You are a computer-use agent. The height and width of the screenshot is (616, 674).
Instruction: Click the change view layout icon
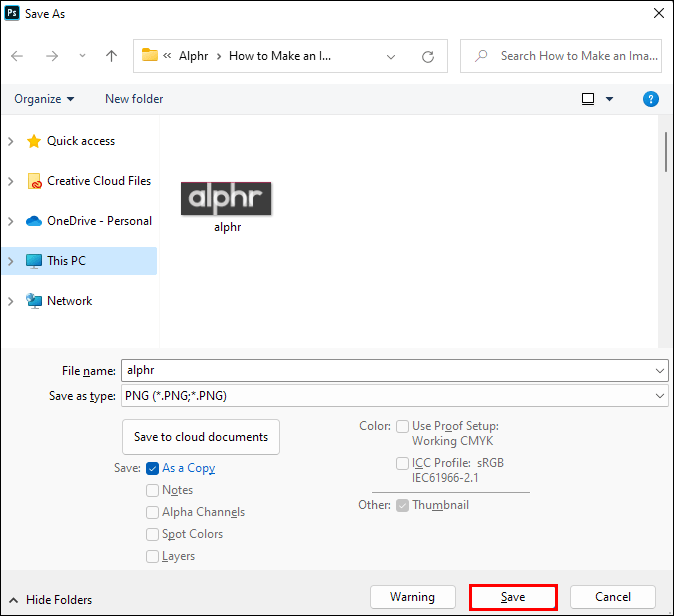coord(588,99)
